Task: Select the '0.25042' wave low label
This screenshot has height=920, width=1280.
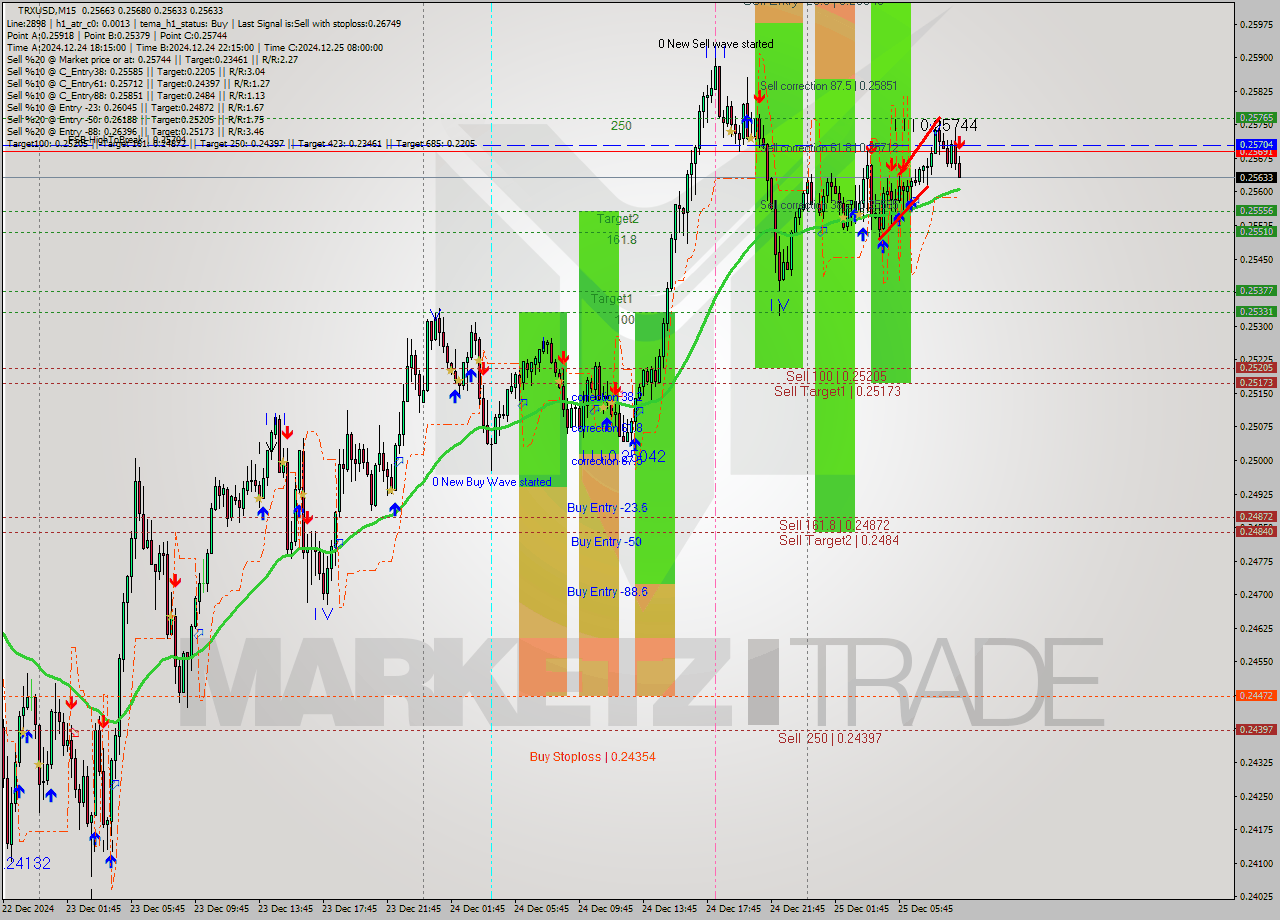Action: tap(637, 456)
